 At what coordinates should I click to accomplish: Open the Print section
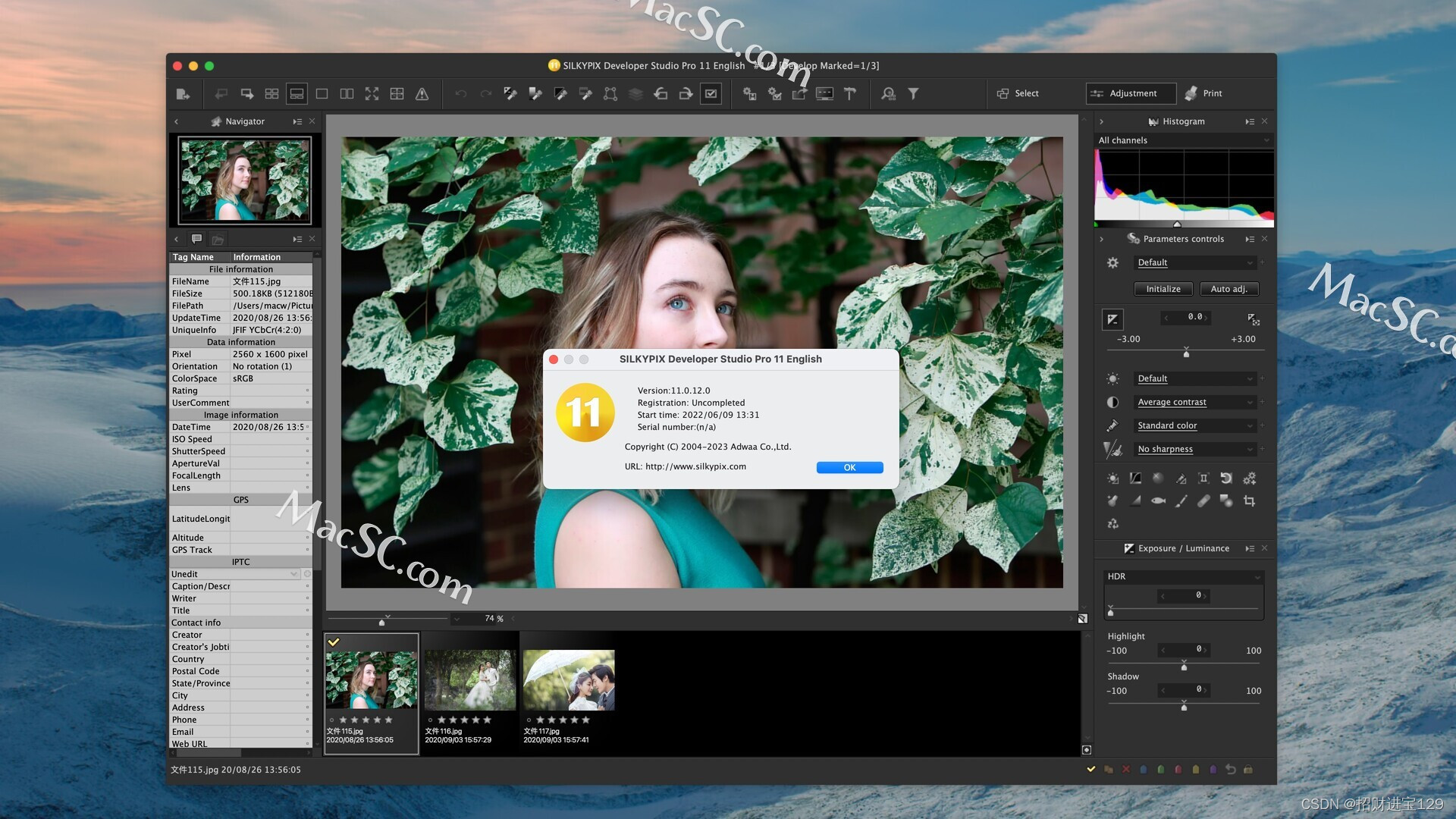click(1204, 93)
